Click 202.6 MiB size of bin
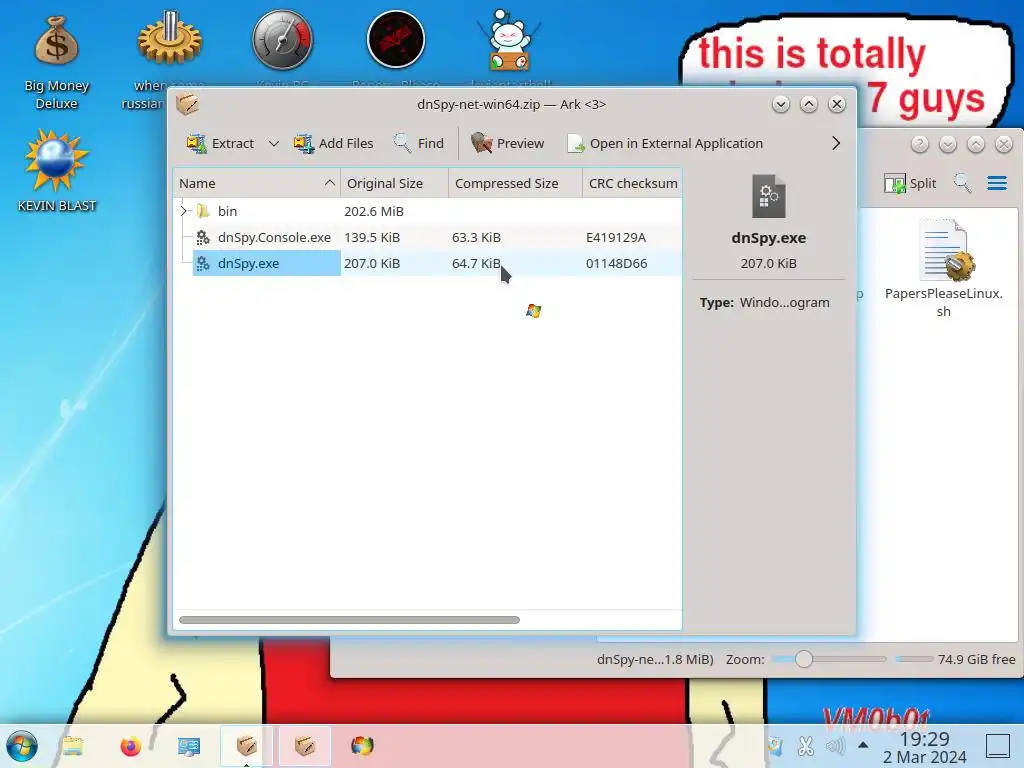This screenshot has width=1024, height=768. point(374,211)
